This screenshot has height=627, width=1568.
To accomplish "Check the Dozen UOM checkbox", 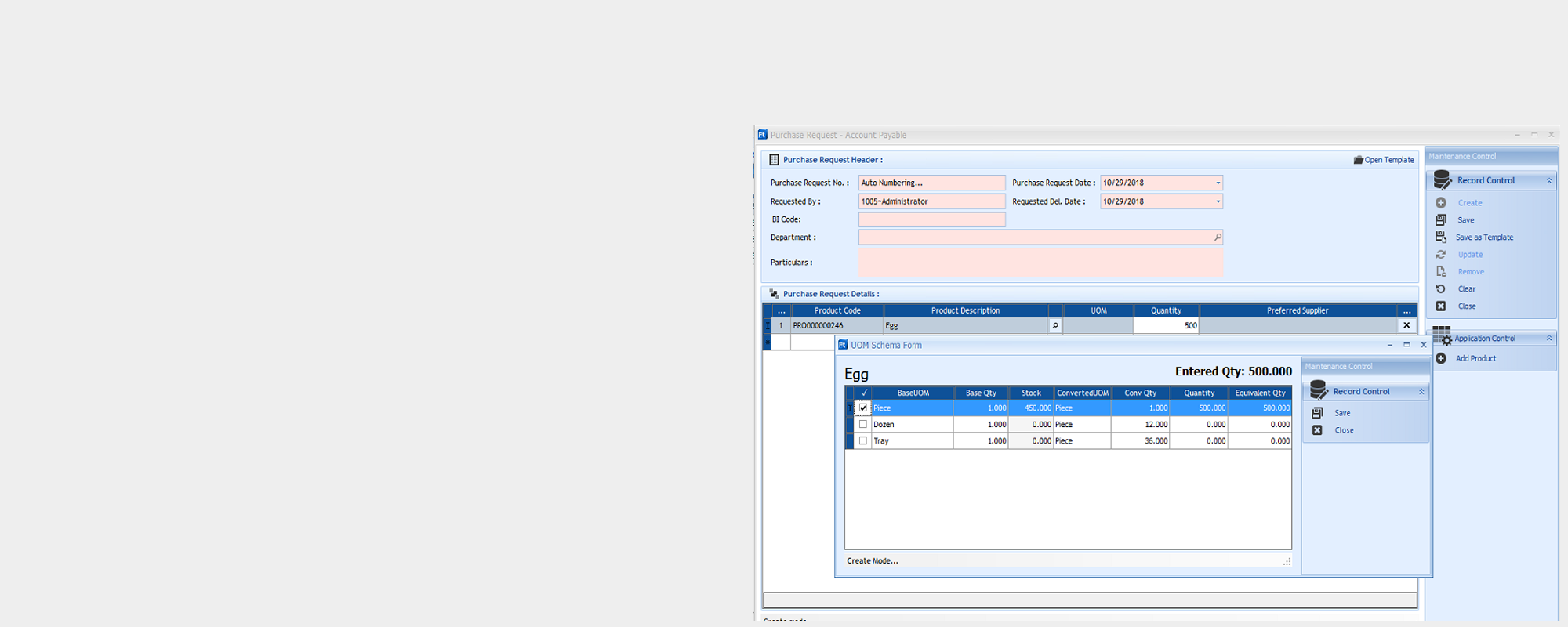I will tap(863, 425).
